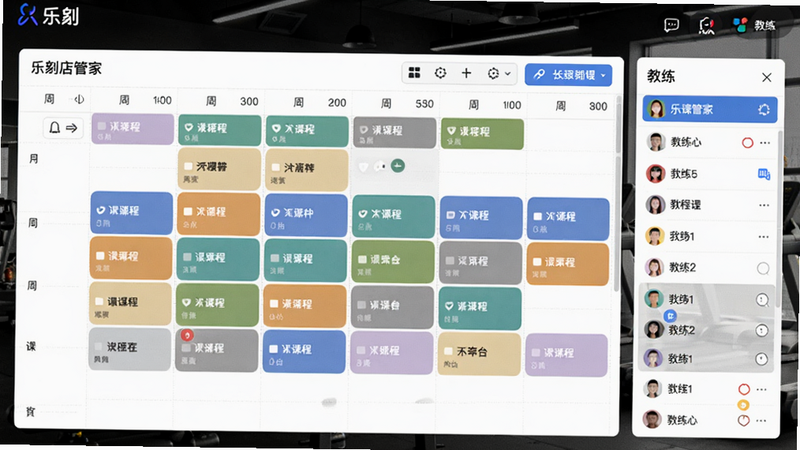This screenshot has height=450, width=800.
Task: Tick the checkbox on the purple card in the last column
Action: pyautogui.click(x=536, y=353)
